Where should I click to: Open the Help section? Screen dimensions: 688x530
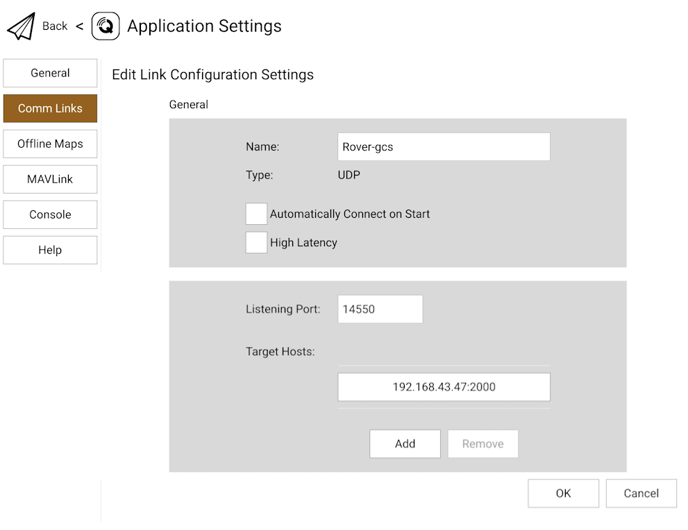[50, 250]
